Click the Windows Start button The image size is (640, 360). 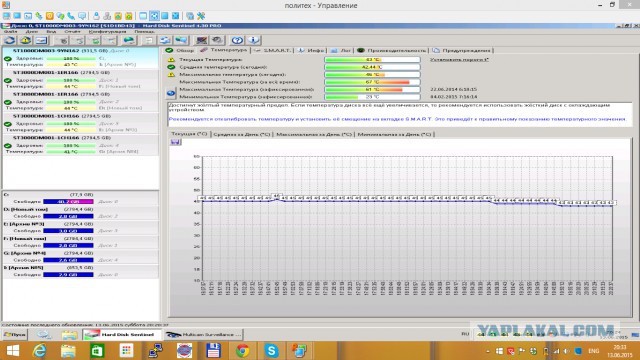point(13,351)
